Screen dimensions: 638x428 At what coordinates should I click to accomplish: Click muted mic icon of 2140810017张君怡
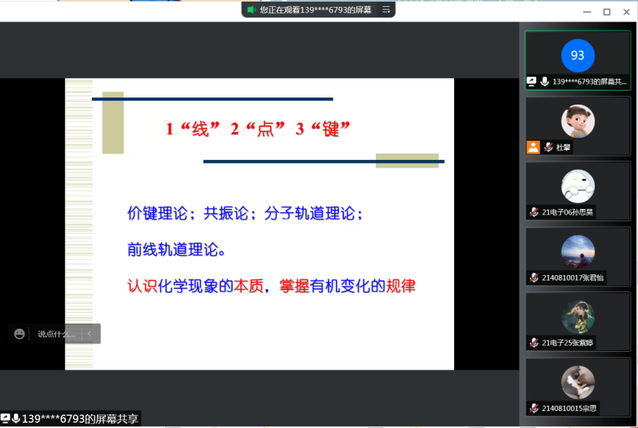click(x=534, y=277)
